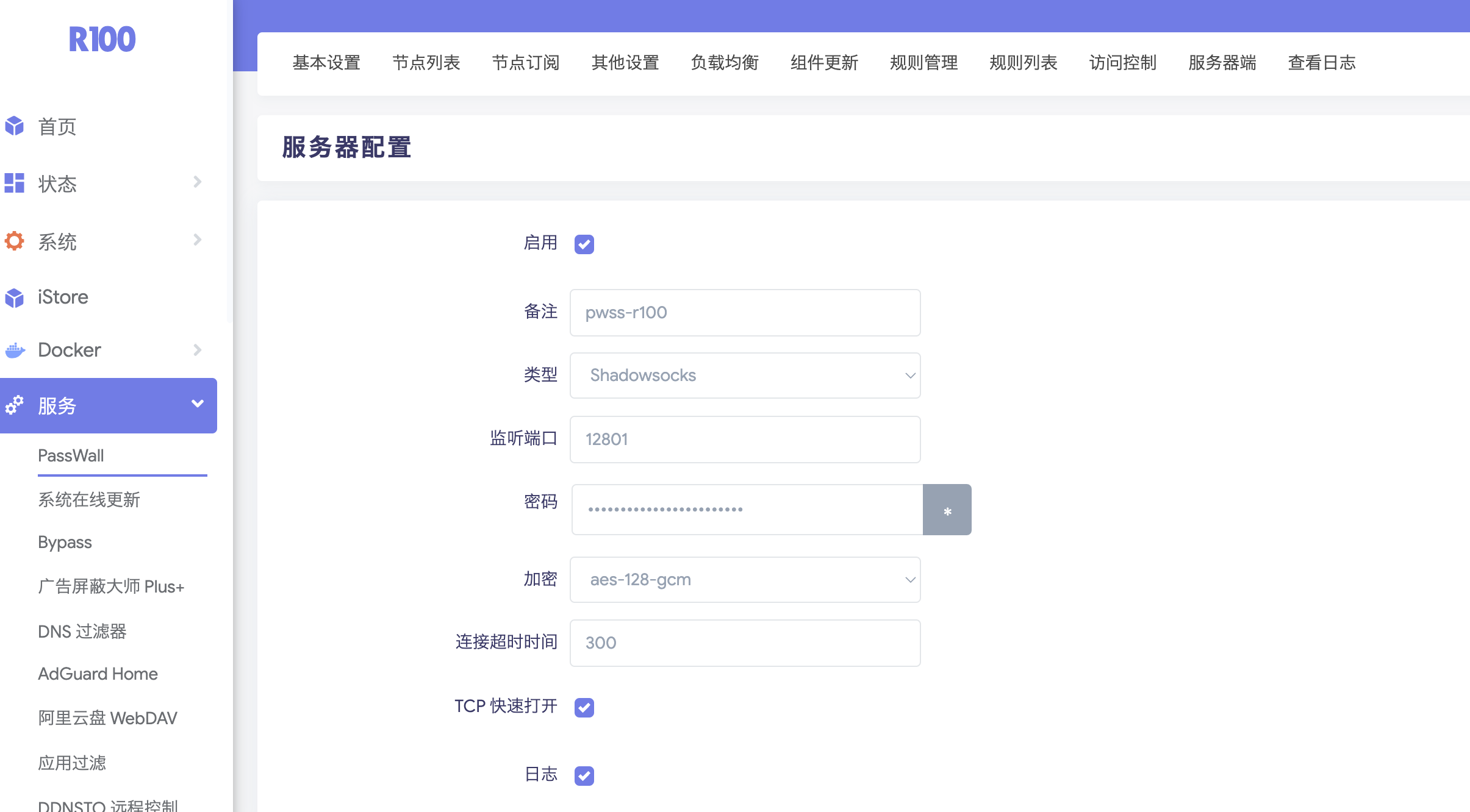Click the 服务 gears icon
Viewport: 1470px width, 812px height.
[14, 405]
